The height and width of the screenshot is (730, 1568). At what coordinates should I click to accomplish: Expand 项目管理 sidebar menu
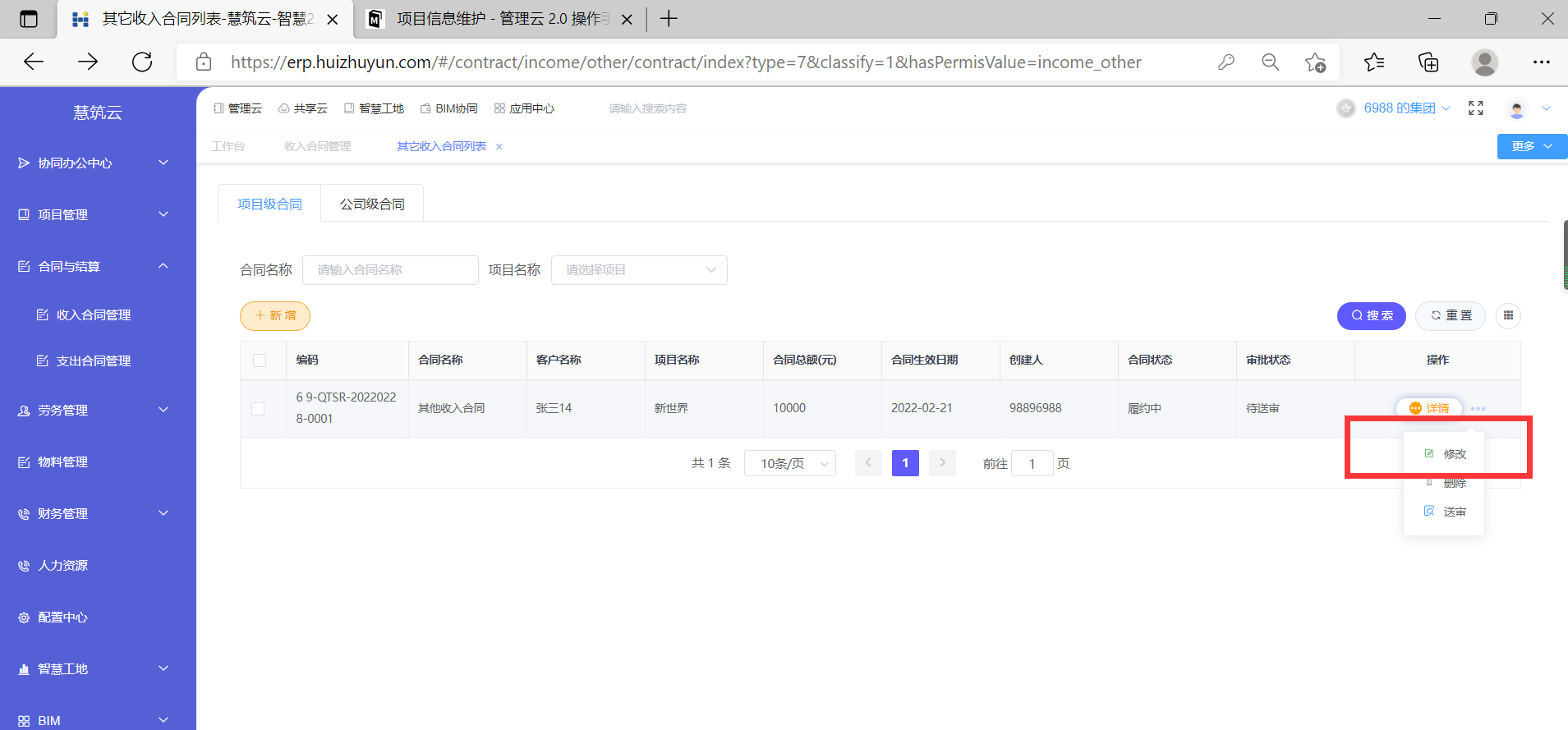98,214
